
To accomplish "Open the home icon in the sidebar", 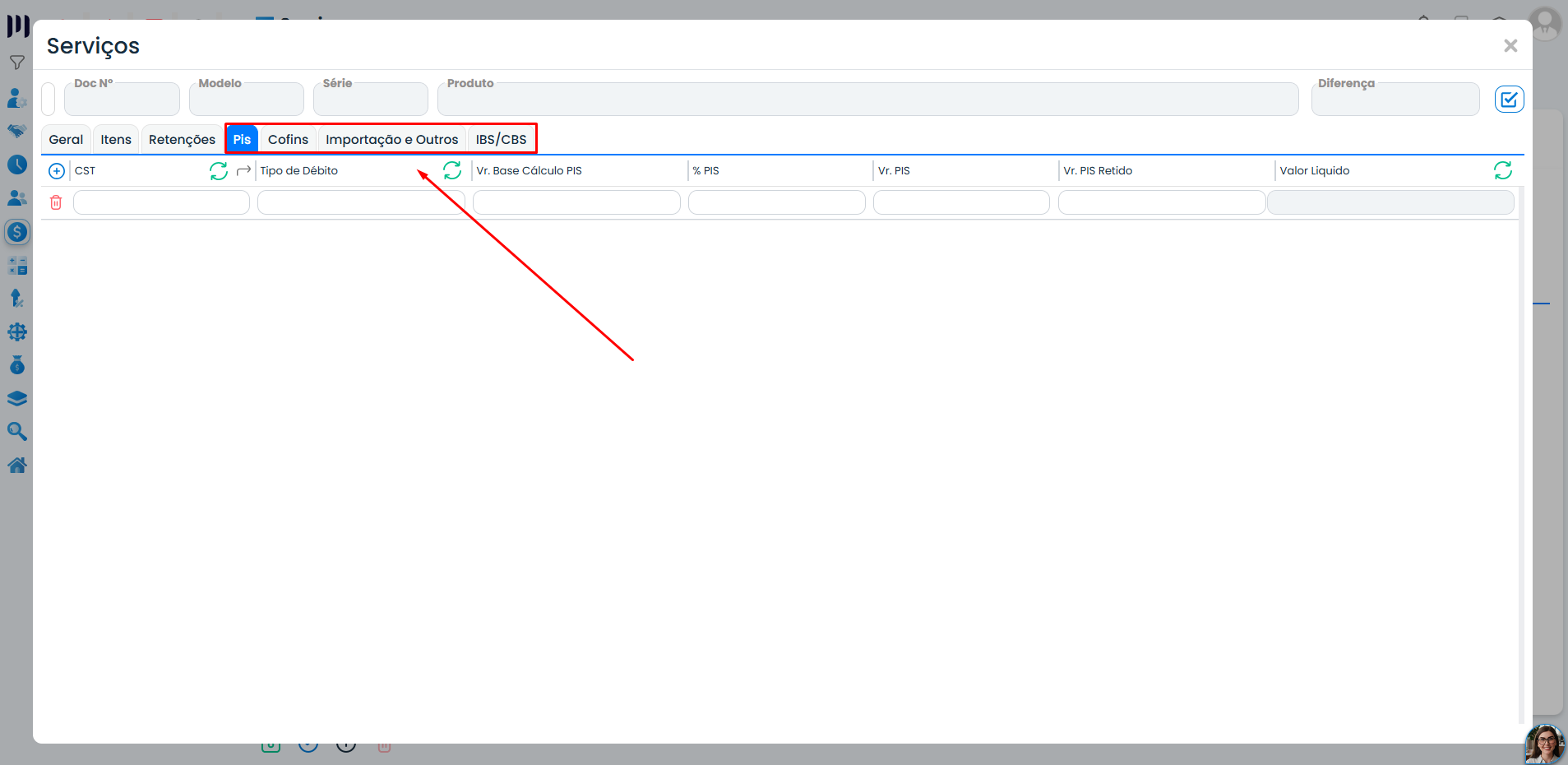I will click(x=17, y=466).
